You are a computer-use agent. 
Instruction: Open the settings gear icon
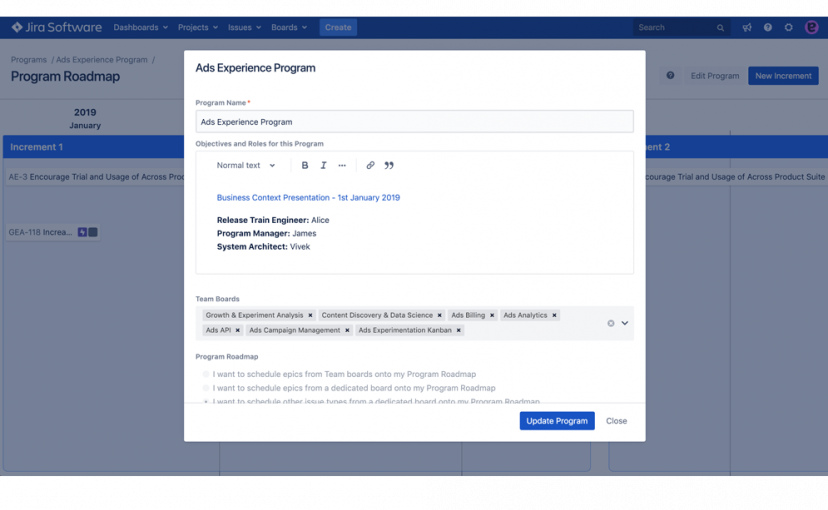(788, 27)
